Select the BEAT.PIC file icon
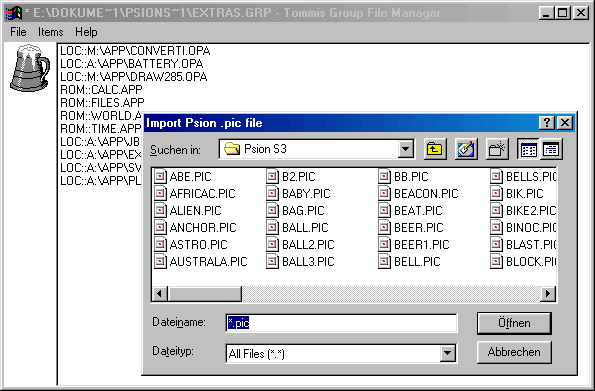 (384, 210)
